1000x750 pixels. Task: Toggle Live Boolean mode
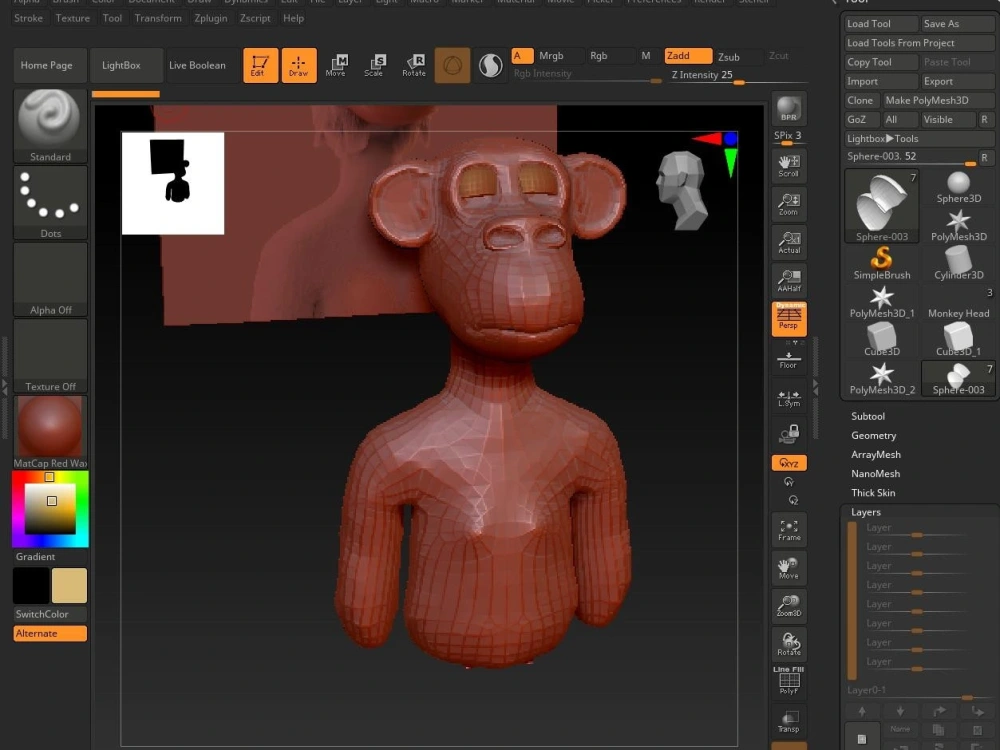(x=203, y=65)
